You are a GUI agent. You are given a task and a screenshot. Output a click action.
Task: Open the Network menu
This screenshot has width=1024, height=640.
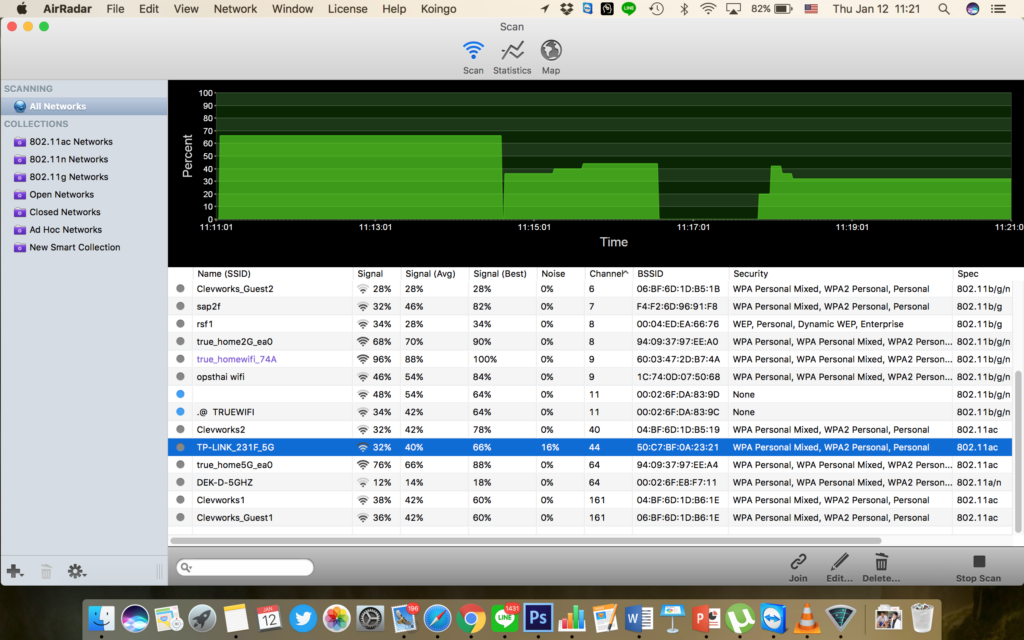point(235,9)
